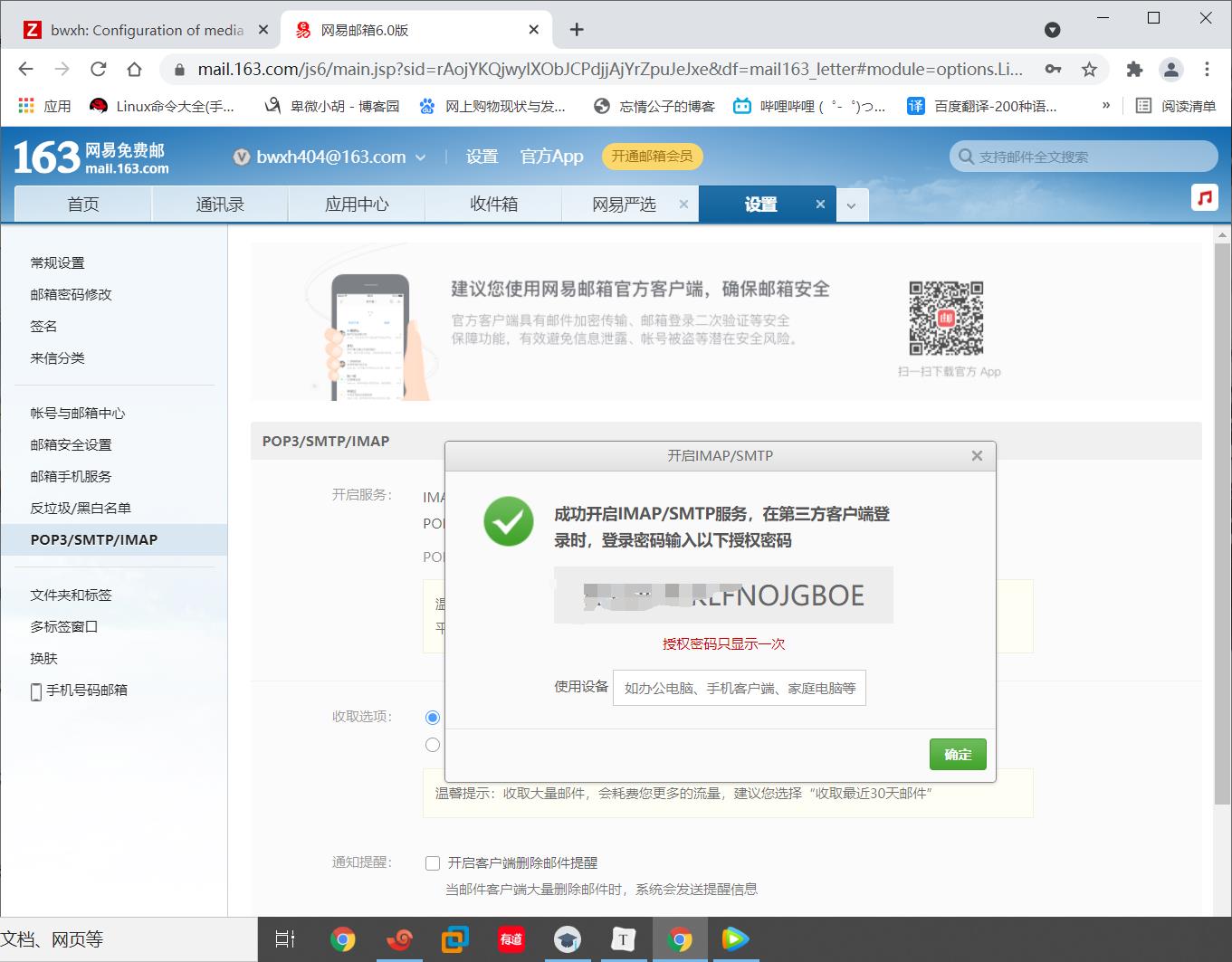Close the 设置 mail tab
The width and height of the screenshot is (1232, 962).
pyautogui.click(x=820, y=205)
